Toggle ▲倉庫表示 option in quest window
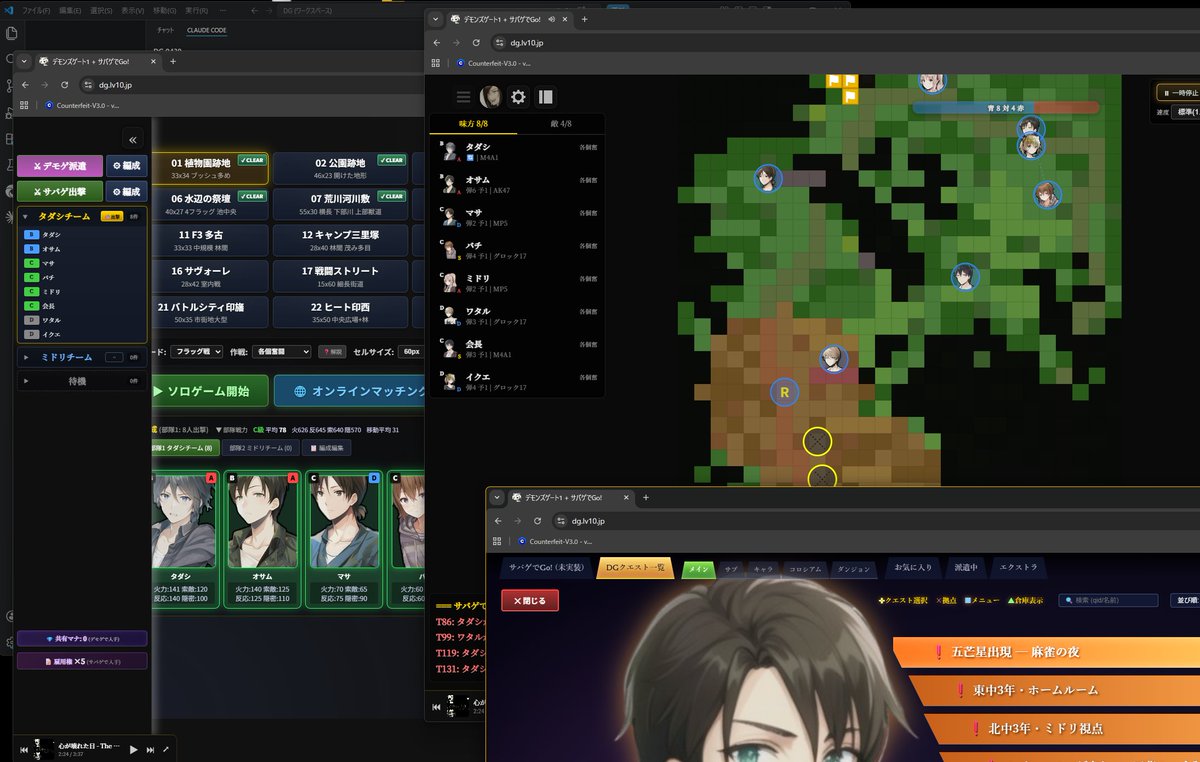 [1026, 600]
